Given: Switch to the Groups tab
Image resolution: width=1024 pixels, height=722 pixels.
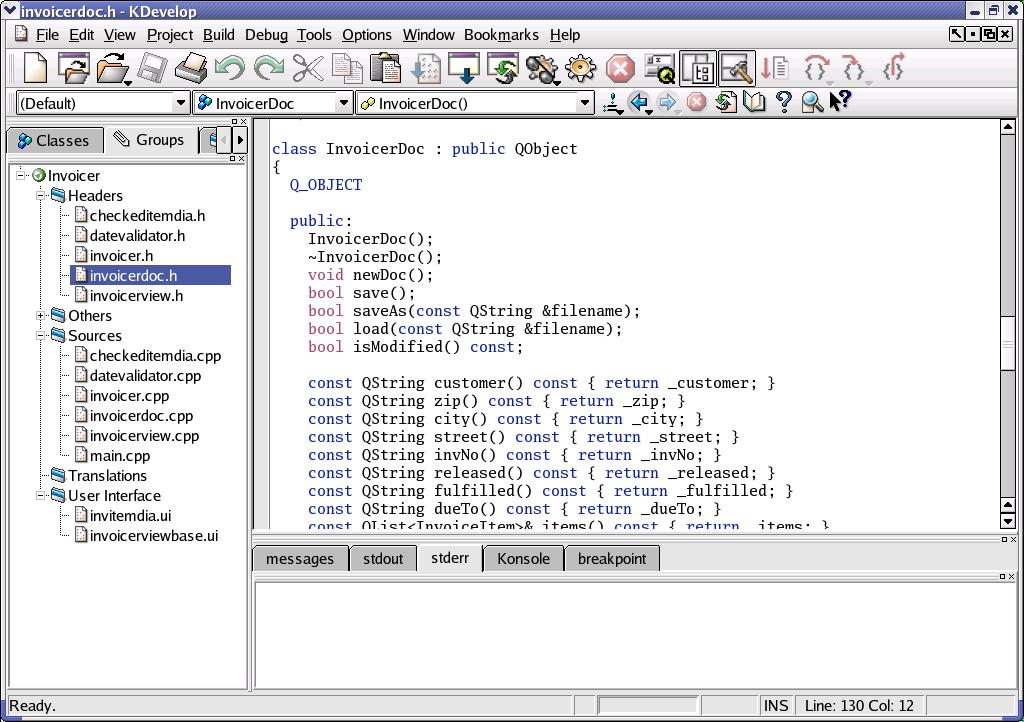Looking at the screenshot, I should pyautogui.click(x=152, y=140).
